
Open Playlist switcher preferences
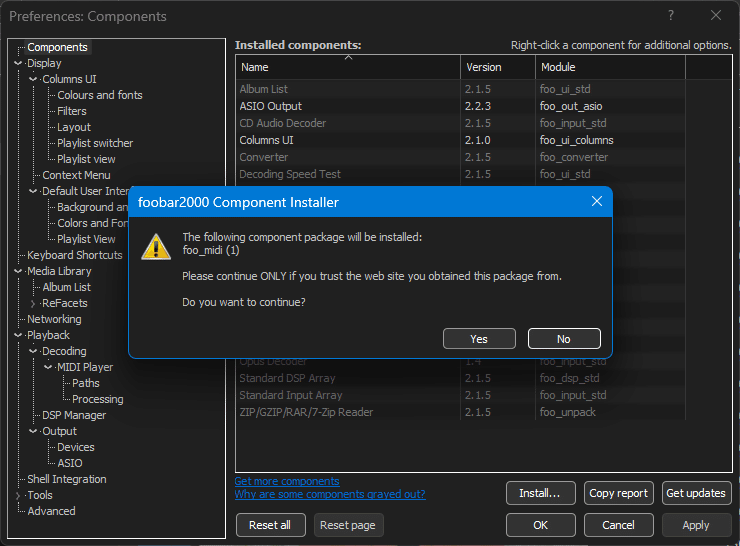[x=95, y=143]
